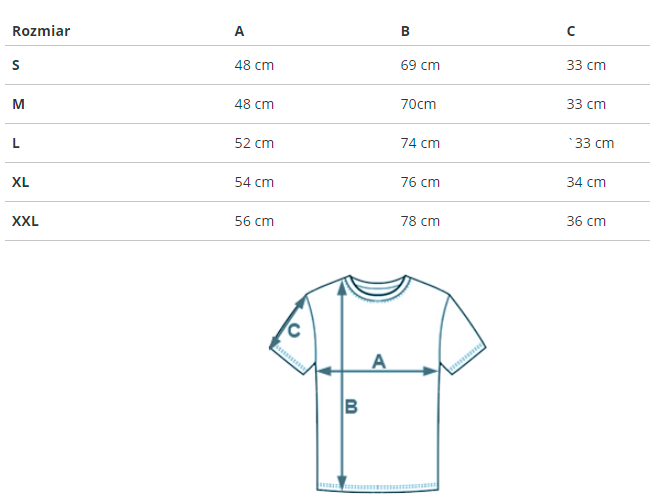Click the B column header in table
The height and width of the screenshot is (497, 650).
click(405, 31)
